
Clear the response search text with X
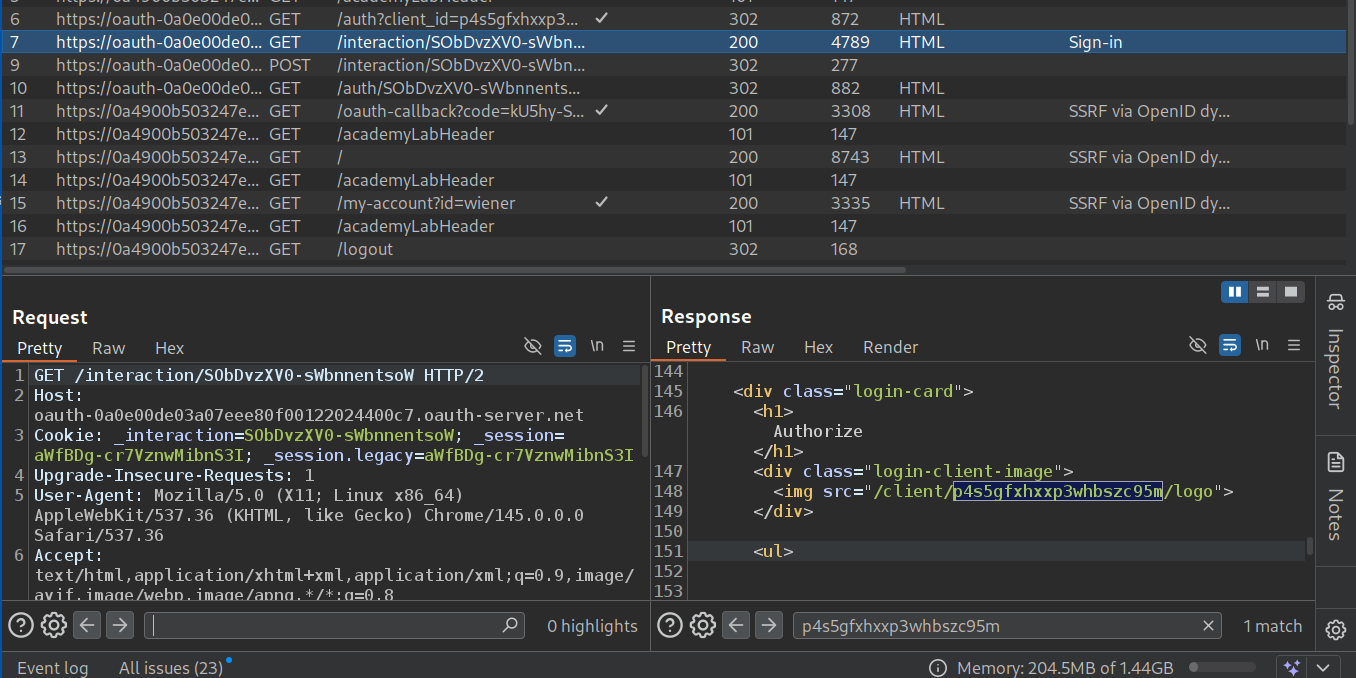(1209, 626)
